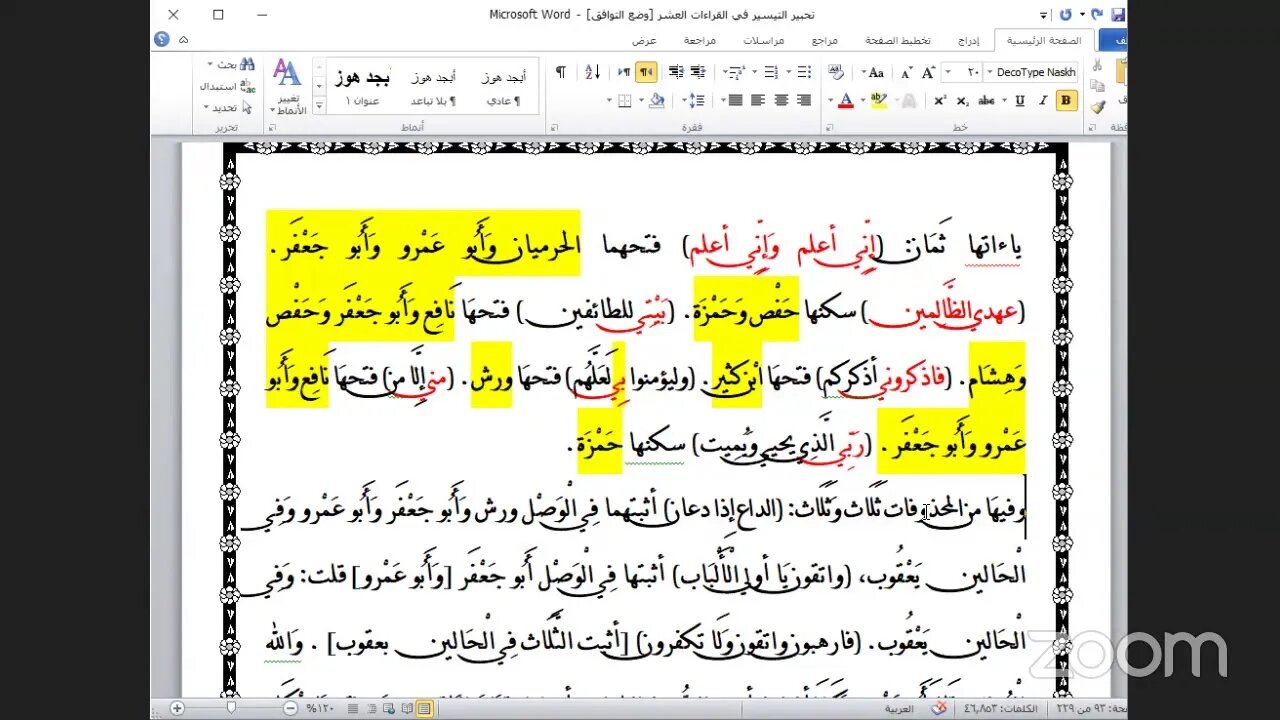
Task: Center the paragraph text
Action: coord(781,100)
